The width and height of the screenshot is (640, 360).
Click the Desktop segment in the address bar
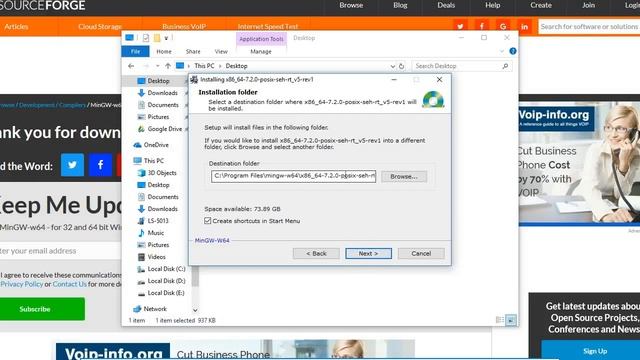236,66
